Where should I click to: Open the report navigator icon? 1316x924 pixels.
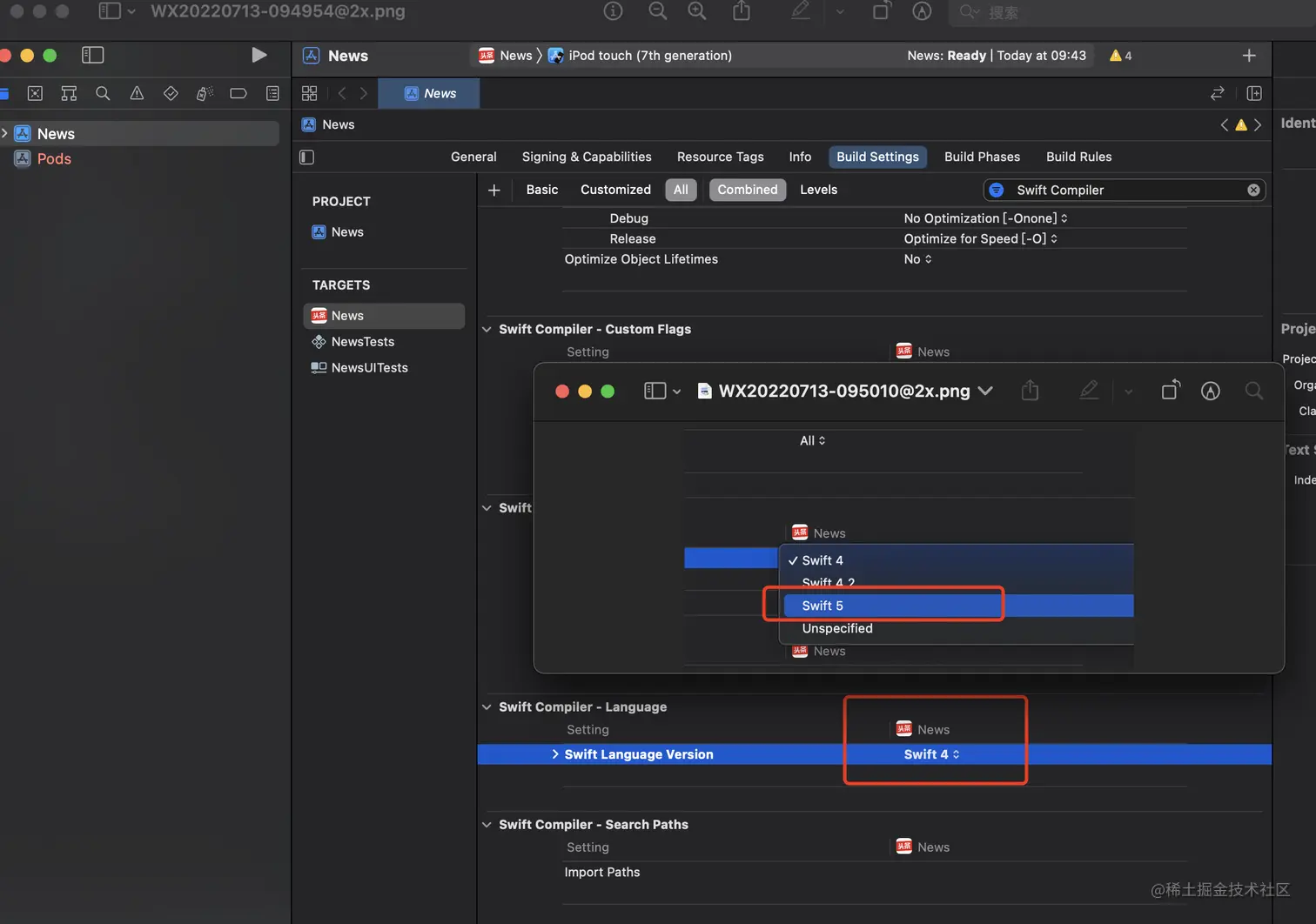point(272,93)
